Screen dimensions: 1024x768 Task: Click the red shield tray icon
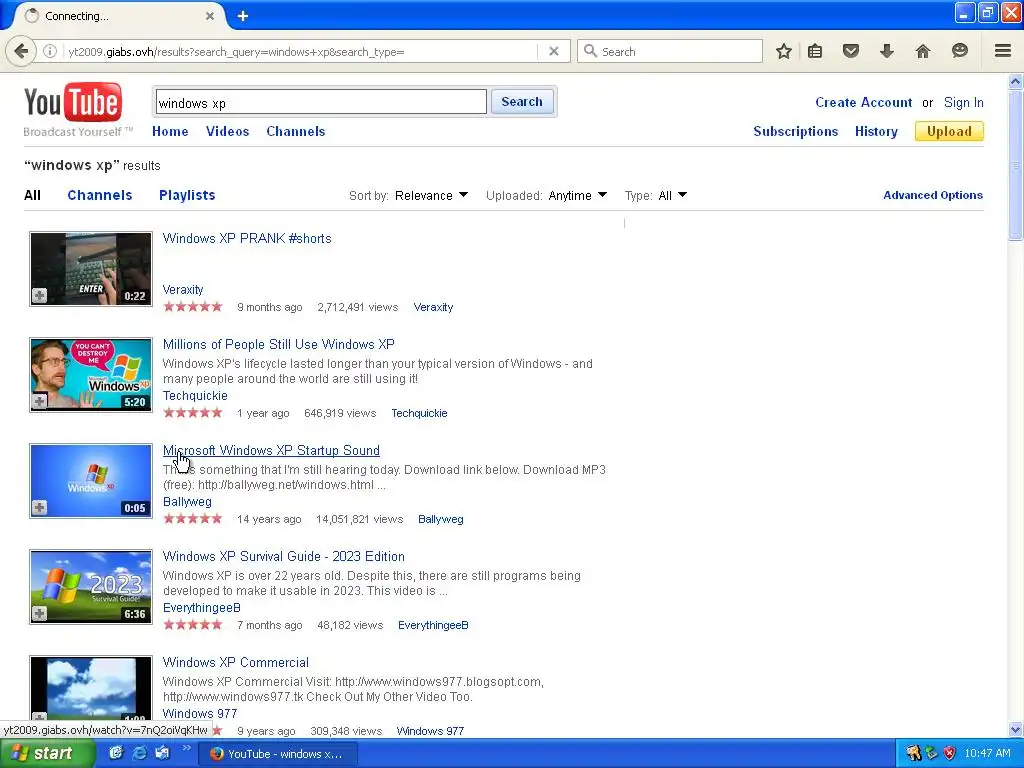[949, 754]
